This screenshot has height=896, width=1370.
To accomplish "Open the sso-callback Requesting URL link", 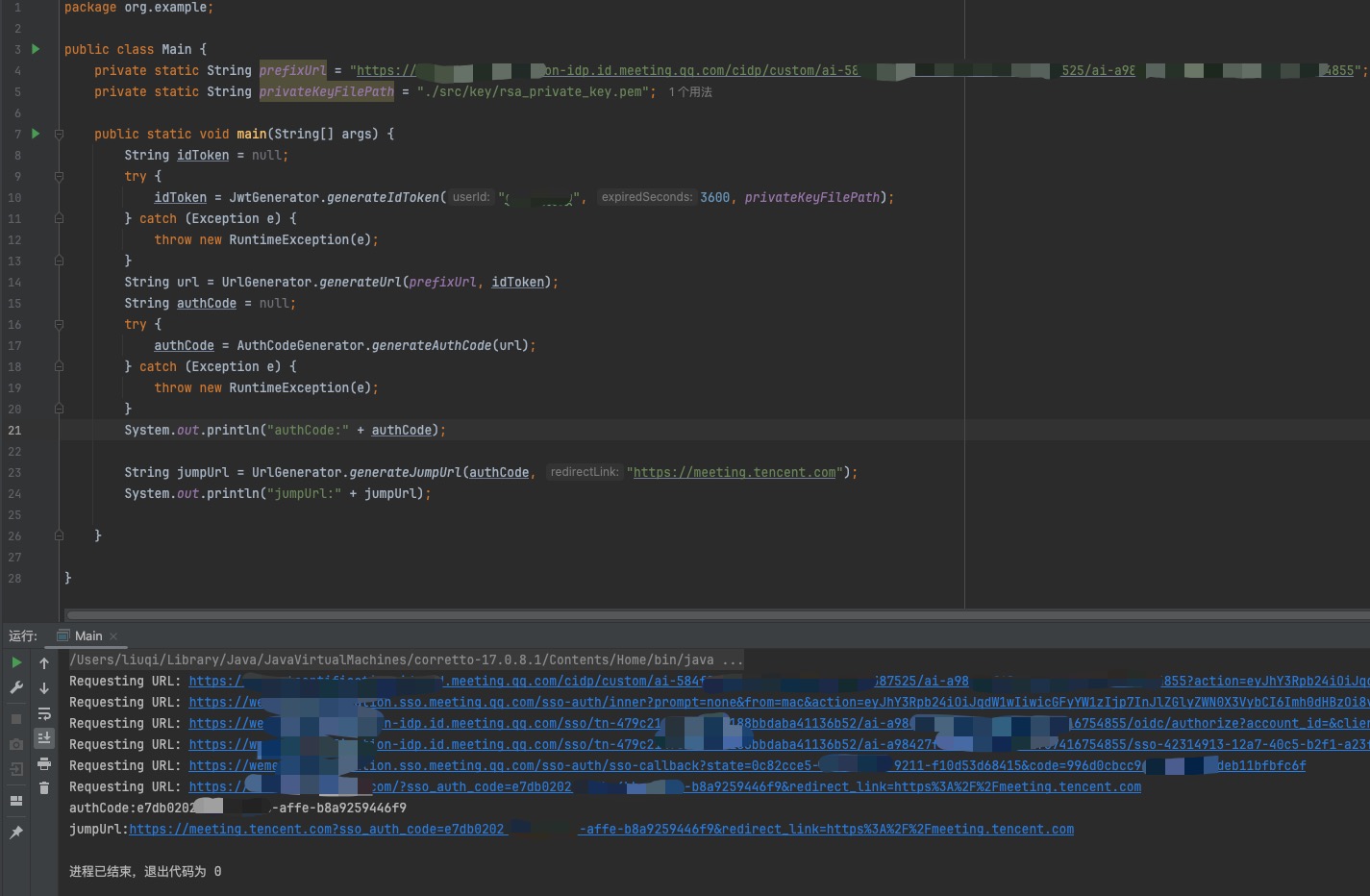I will (747, 765).
